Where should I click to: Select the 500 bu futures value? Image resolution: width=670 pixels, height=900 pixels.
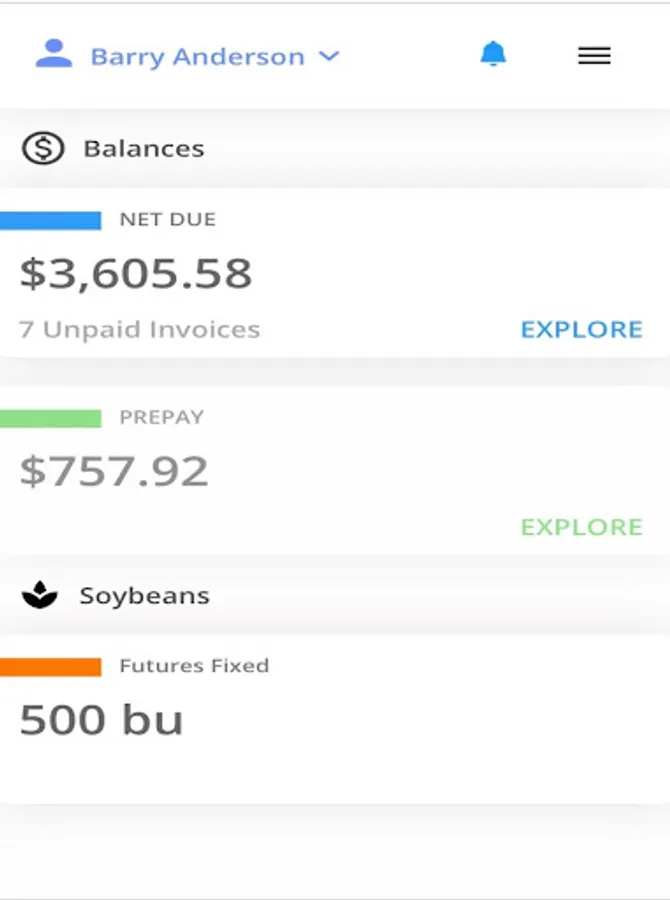pyautogui.click(x=101, y=719)
